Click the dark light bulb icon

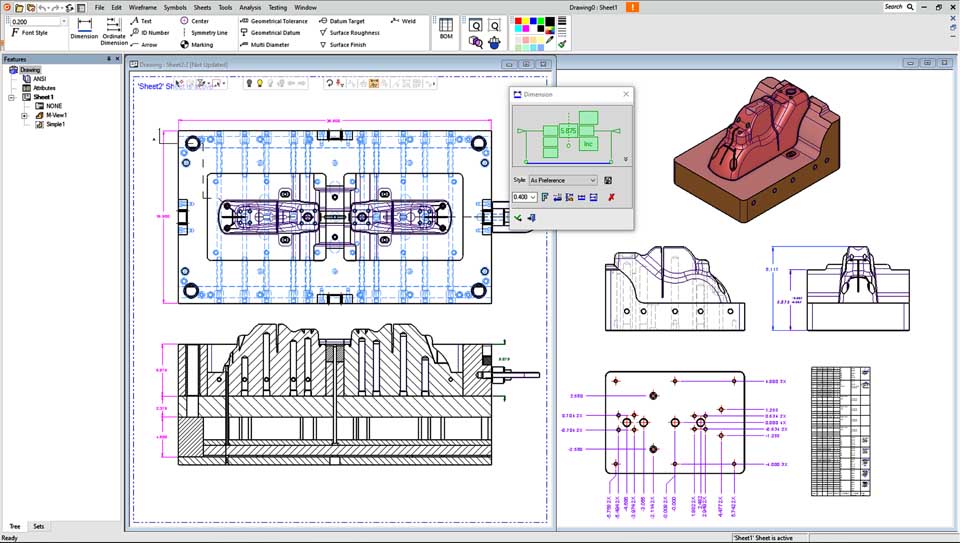[249, 83]
